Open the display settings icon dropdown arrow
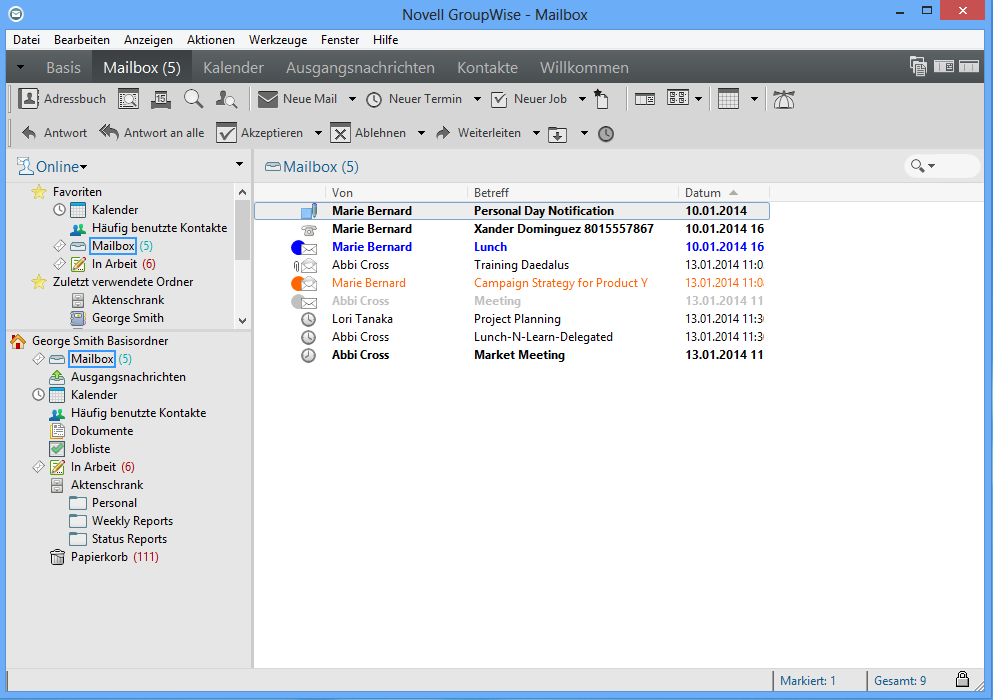This screenshot has height=700, width=993. click(699, 99)
